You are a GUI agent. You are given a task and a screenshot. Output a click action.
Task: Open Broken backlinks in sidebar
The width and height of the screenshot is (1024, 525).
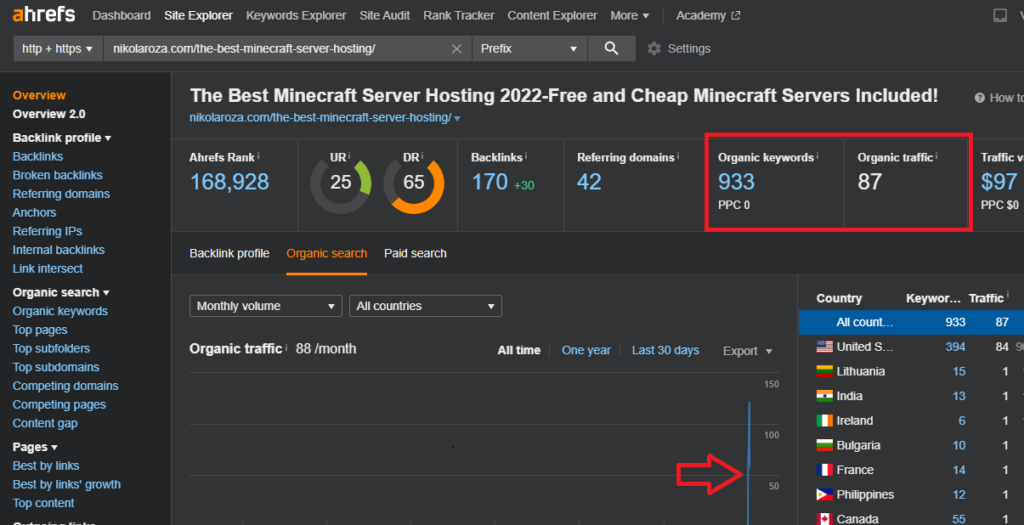pyautogui.click(x=57, y=175)
